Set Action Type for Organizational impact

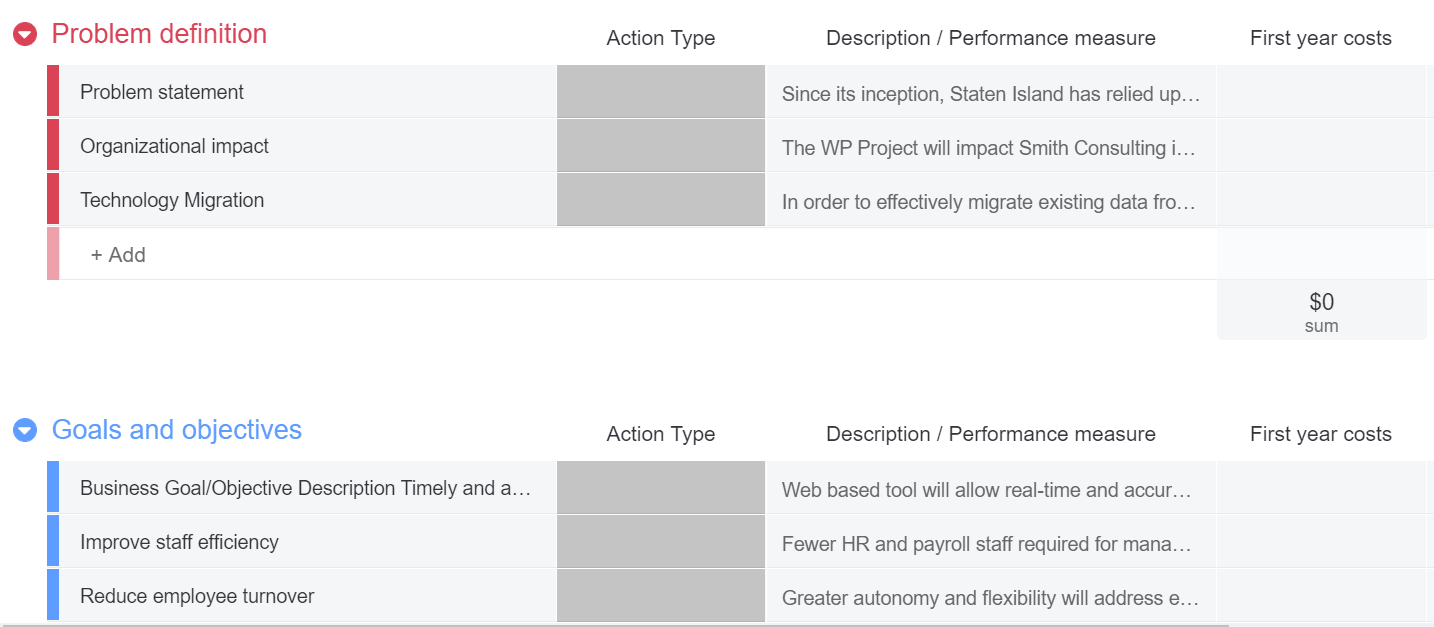click(661, 146)
